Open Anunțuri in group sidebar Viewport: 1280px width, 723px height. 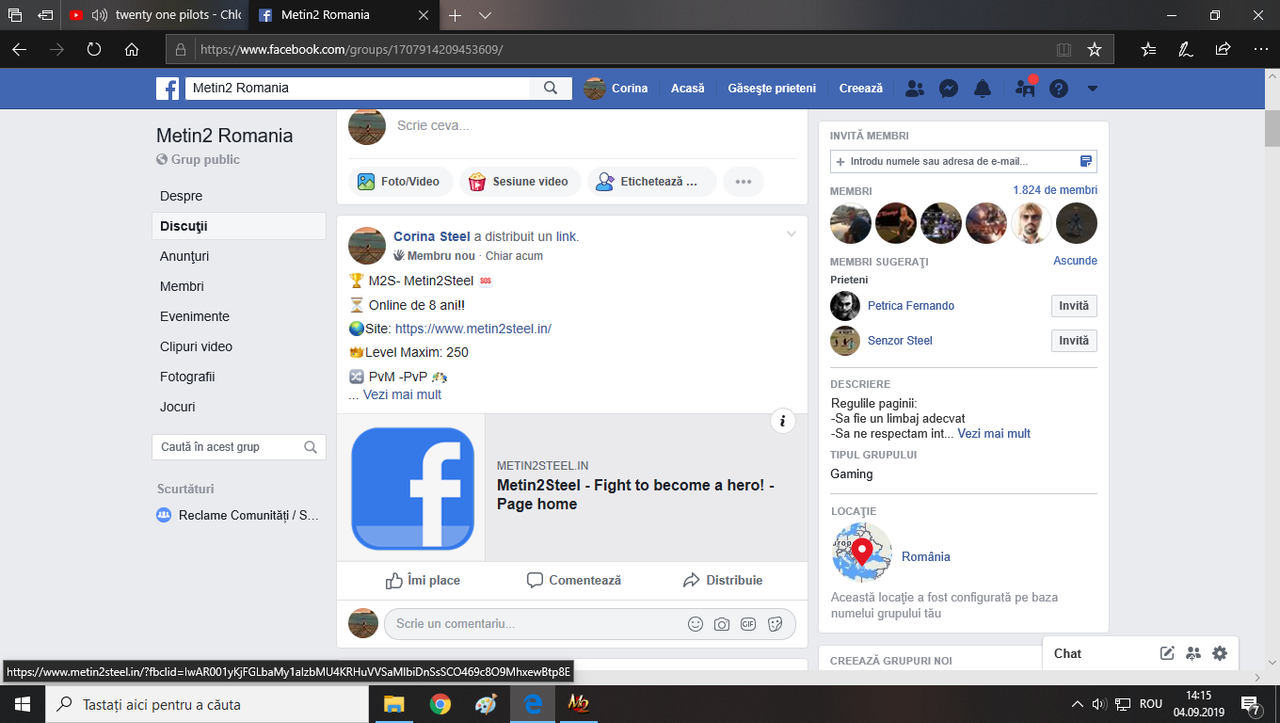pyautogui.click(x=185, y=256)
